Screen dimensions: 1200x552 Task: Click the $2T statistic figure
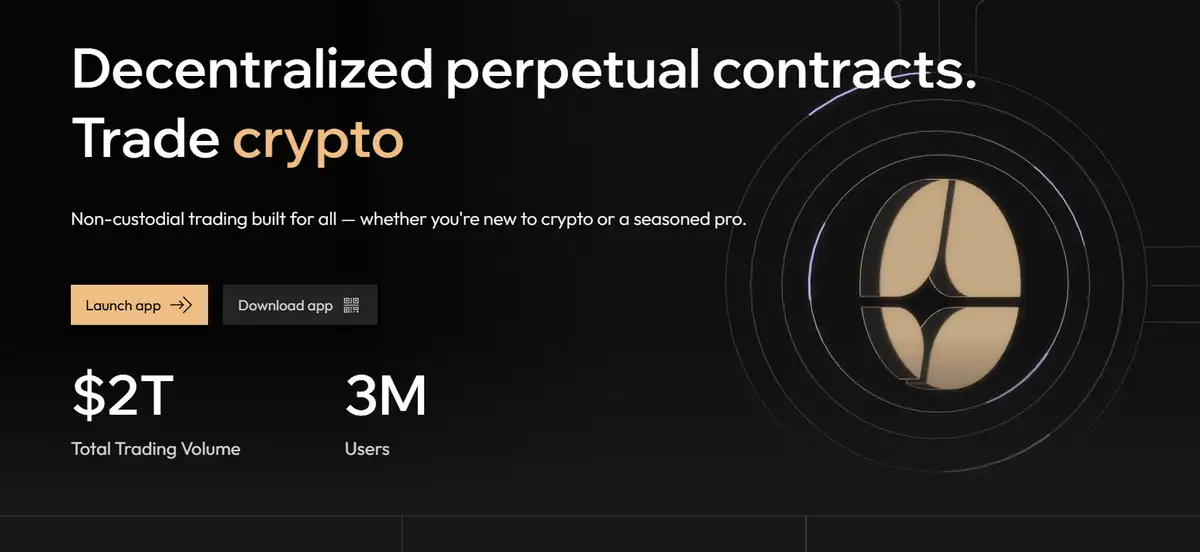(122, 396)
